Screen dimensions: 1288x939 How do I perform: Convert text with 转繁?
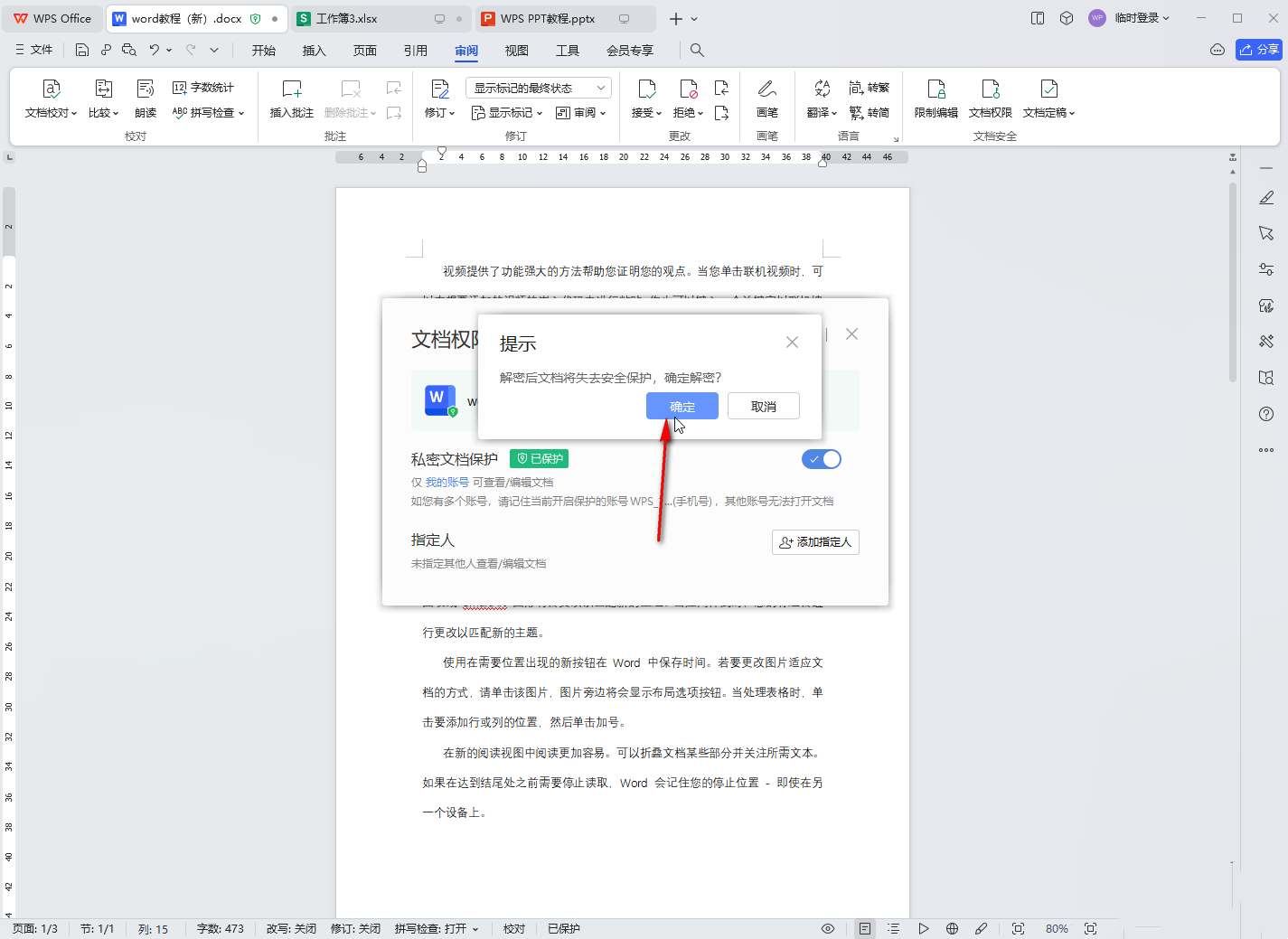pyautogui.click(x=870, y=88)
